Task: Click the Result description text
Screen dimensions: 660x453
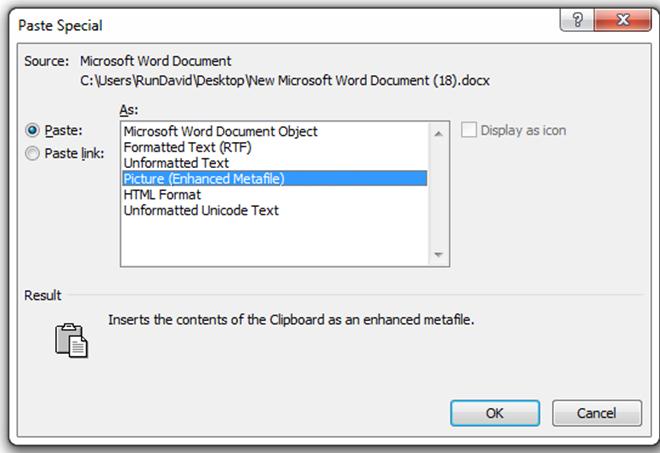Action: (291, 320)
